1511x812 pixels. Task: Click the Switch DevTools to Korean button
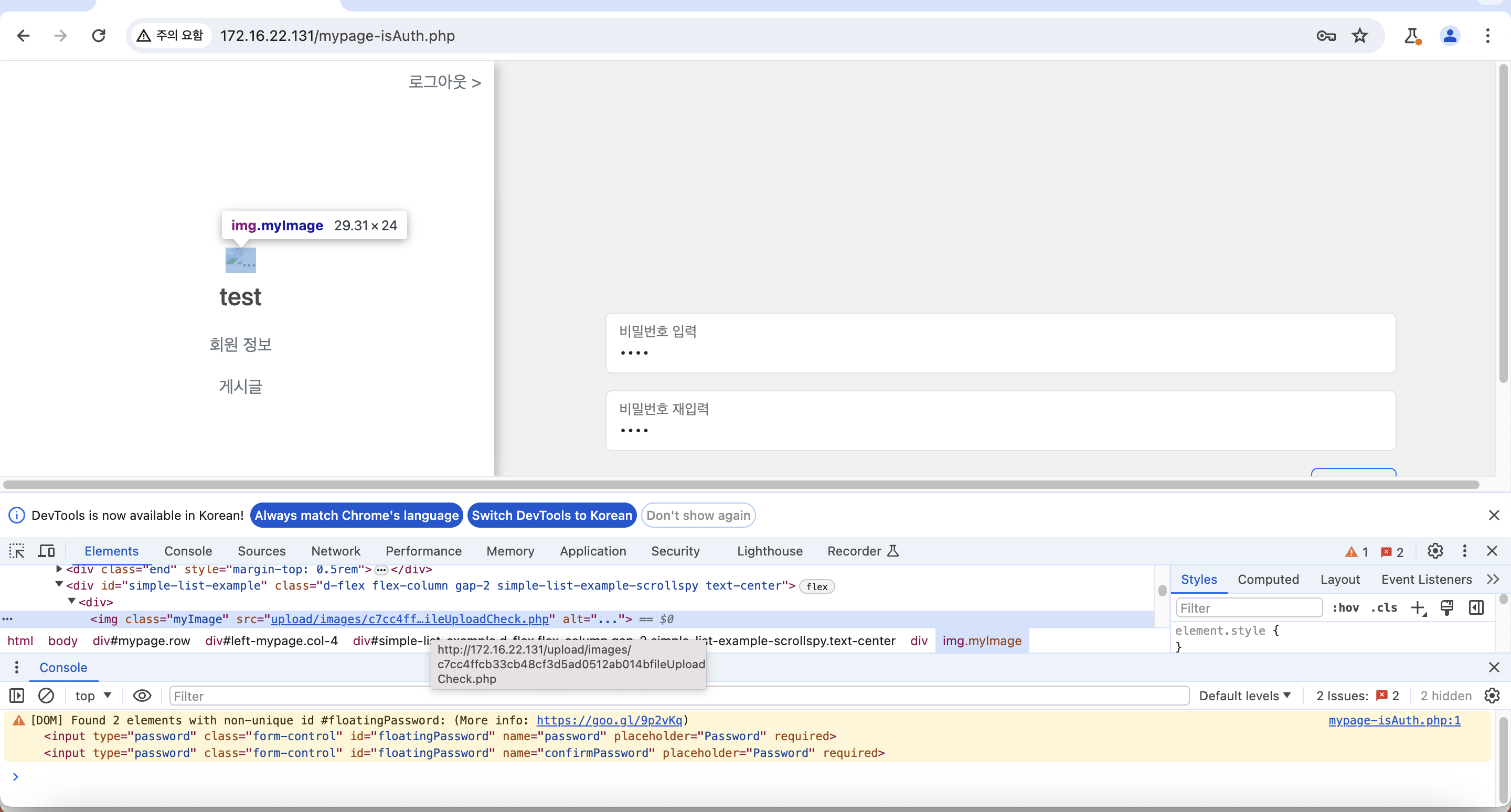(x=551, y=515)
